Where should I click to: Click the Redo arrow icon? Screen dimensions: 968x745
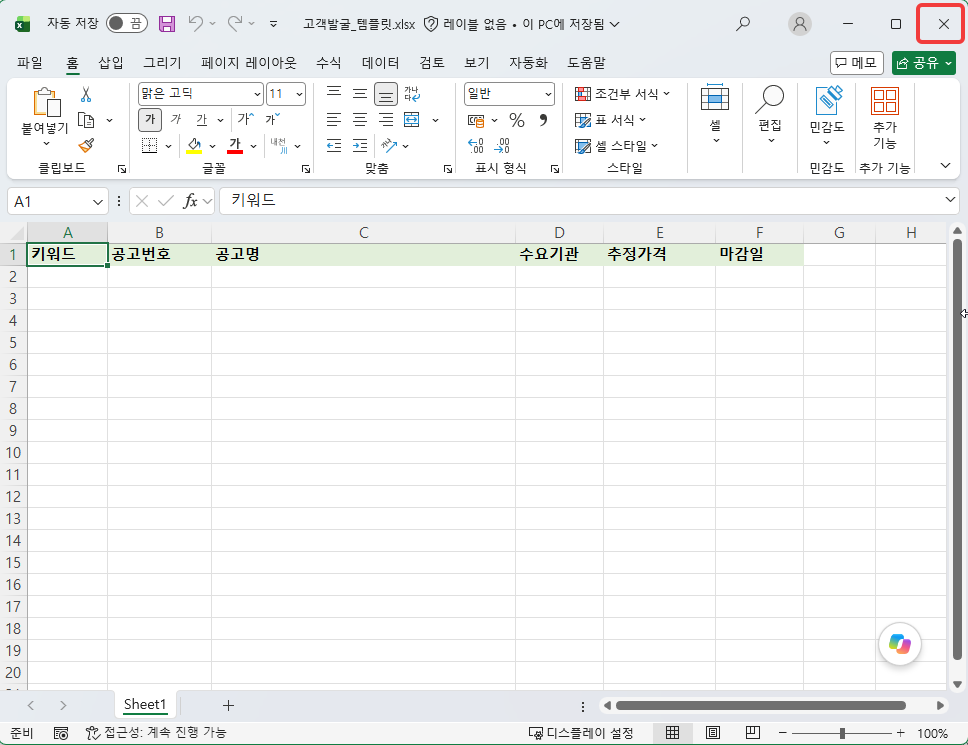[235, 24]
